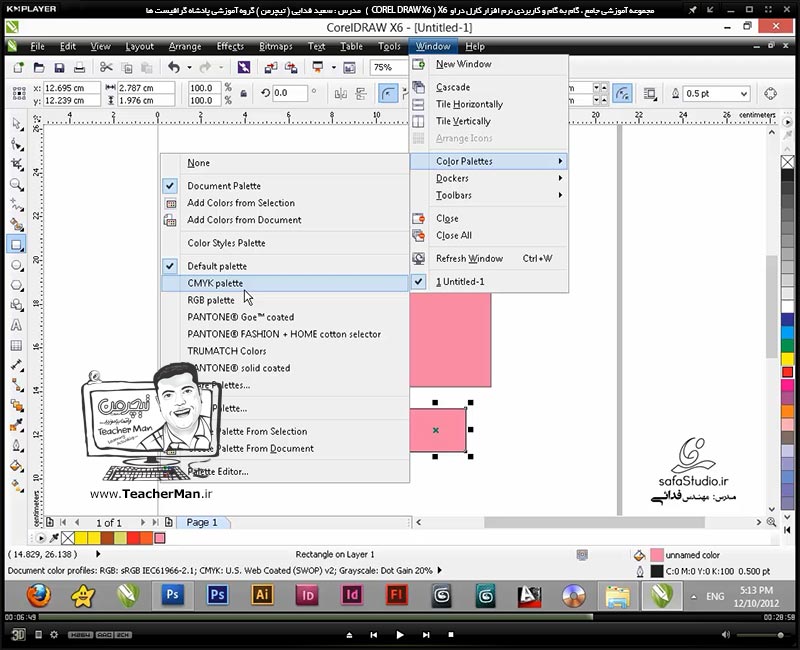Viewport: 800px width, 650px height.
Task: Select the Shape edit tool
Action: pos(17,144)
